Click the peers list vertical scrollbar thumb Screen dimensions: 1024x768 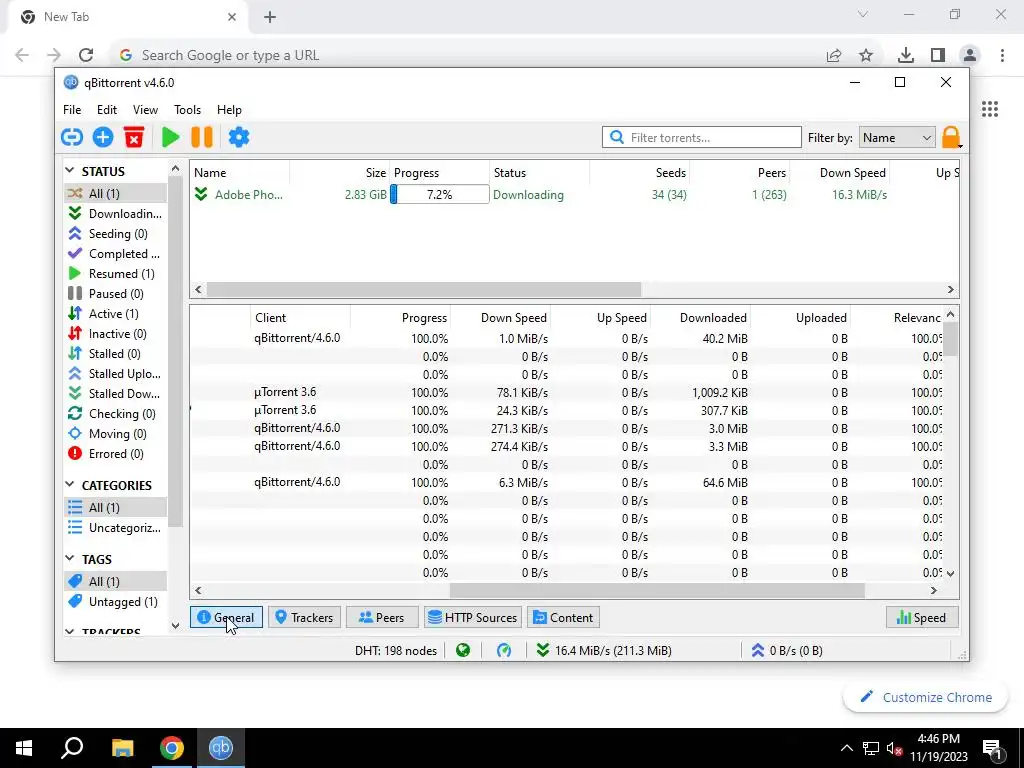(x=950, y=340)
